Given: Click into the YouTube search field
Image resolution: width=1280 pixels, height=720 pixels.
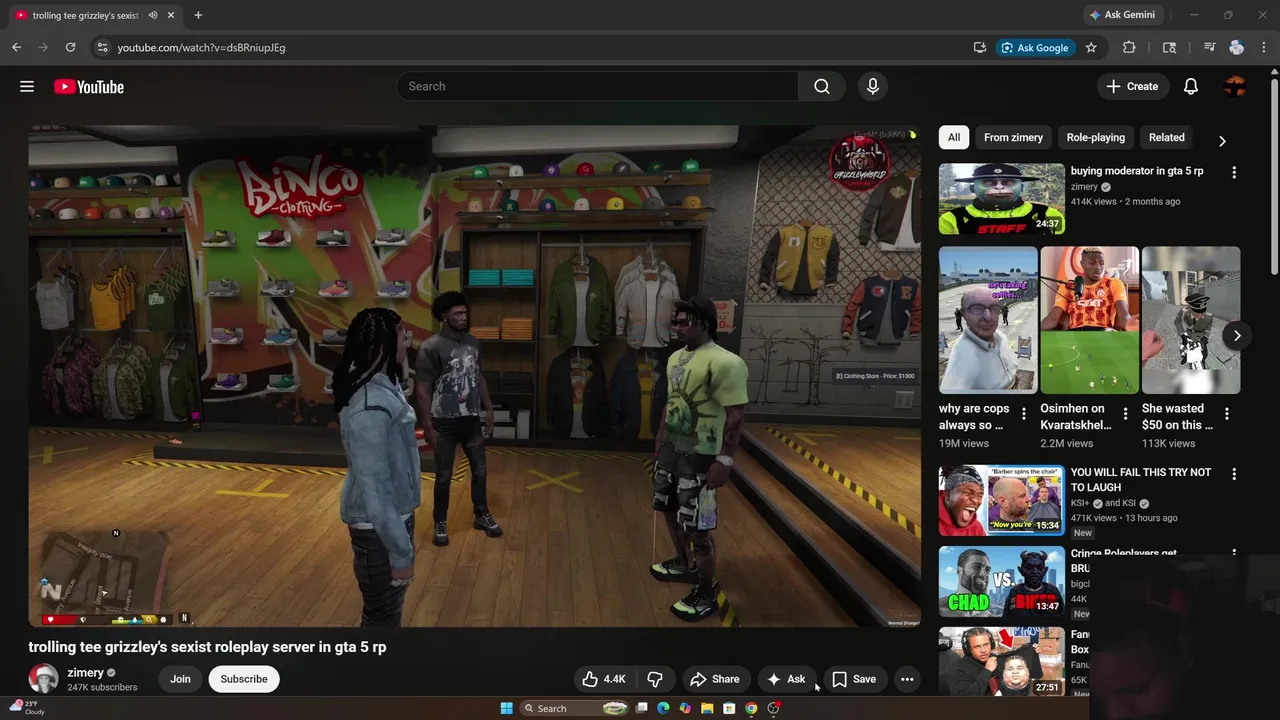Looking at the screenshot, I should [x=597, y=87].
